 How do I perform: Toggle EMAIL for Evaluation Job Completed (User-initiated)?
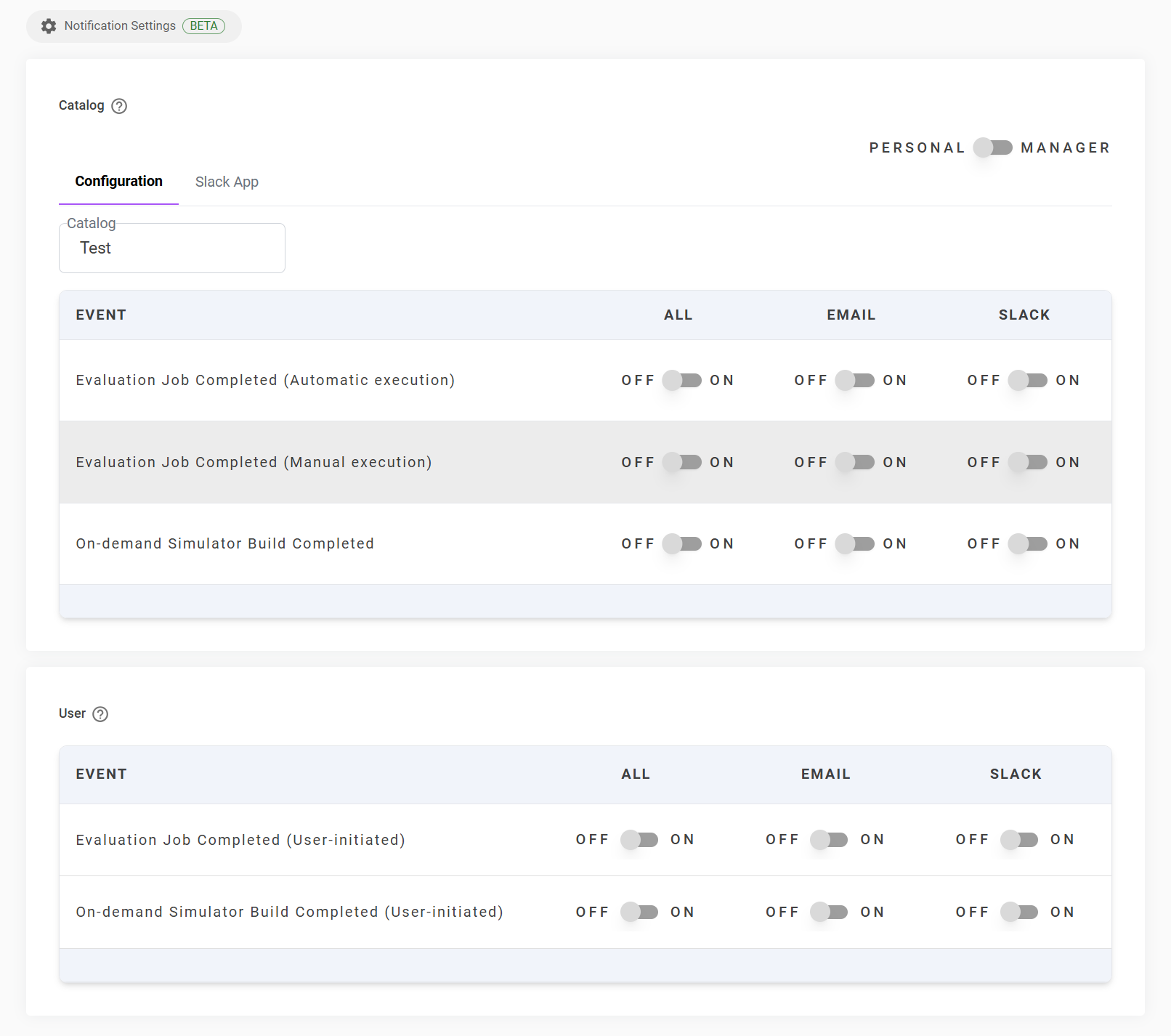830,840
